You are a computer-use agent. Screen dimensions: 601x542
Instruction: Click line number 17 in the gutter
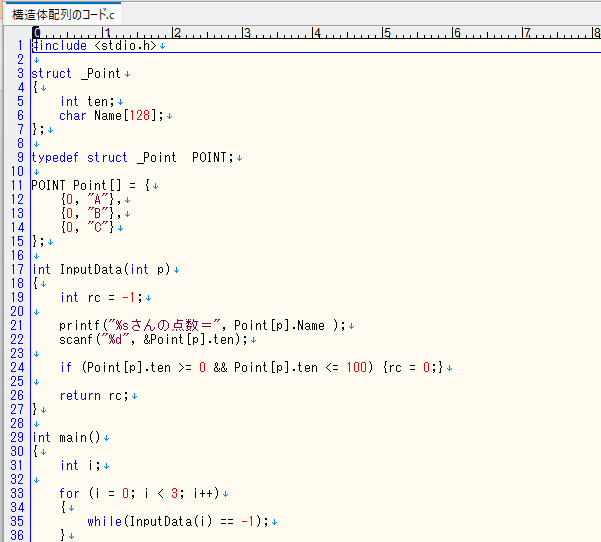point(17,269)
